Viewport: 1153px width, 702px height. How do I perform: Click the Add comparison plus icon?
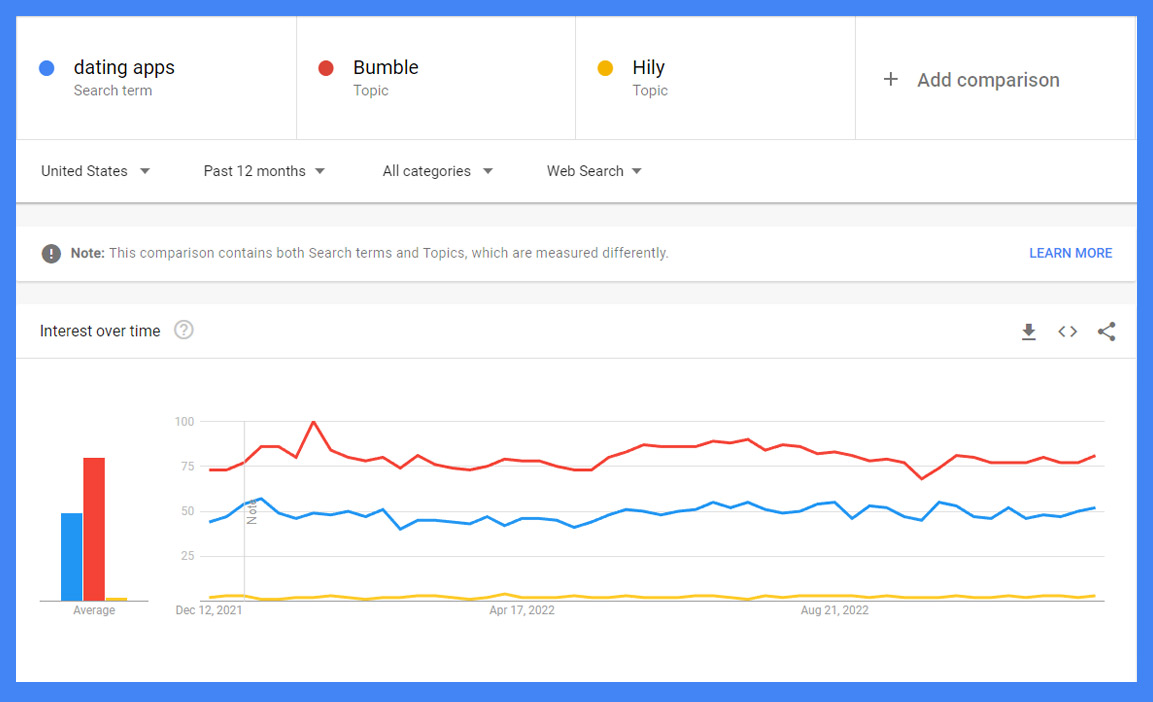[891, 79]
